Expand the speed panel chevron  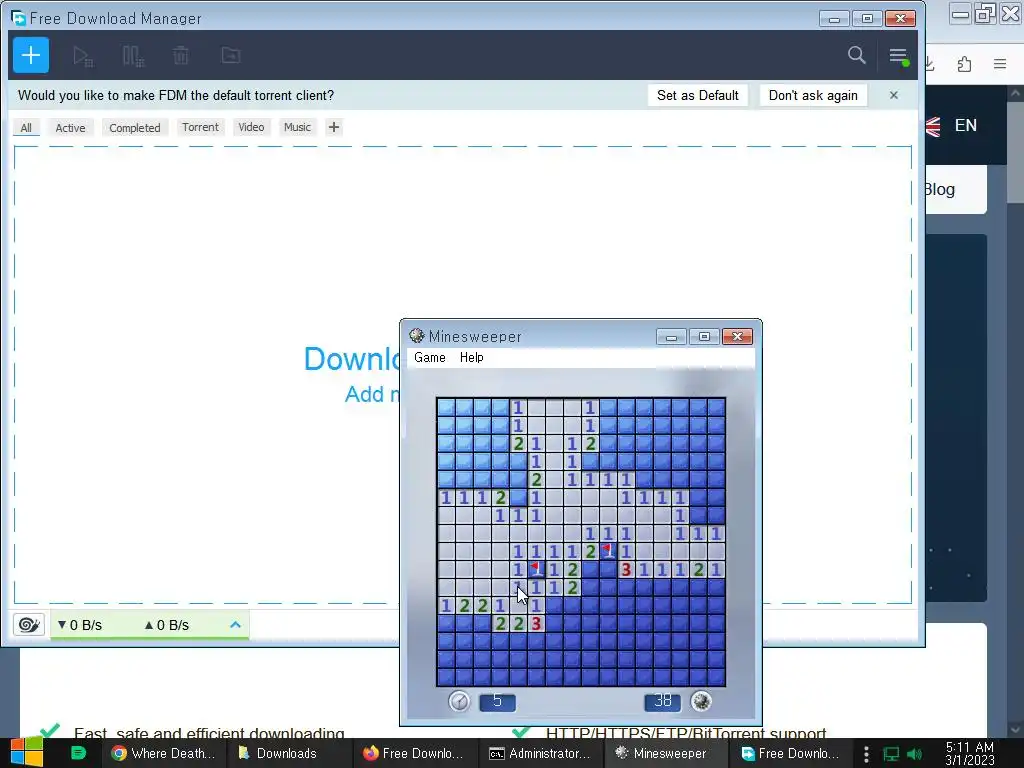pyautogui.click(x=236, y=625)
